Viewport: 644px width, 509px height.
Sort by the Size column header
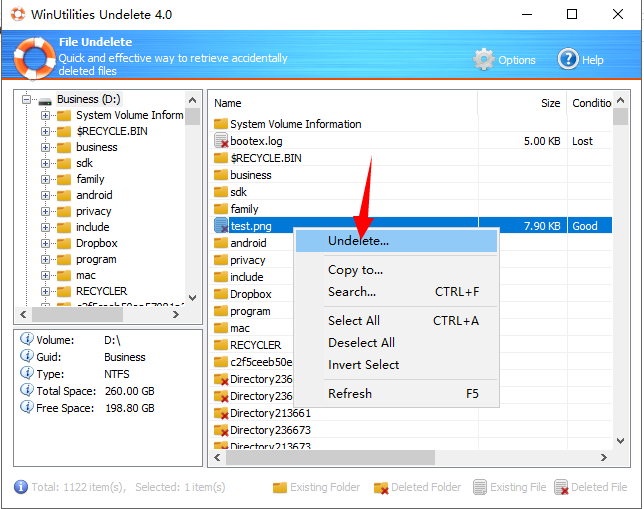tap(522, 103)
